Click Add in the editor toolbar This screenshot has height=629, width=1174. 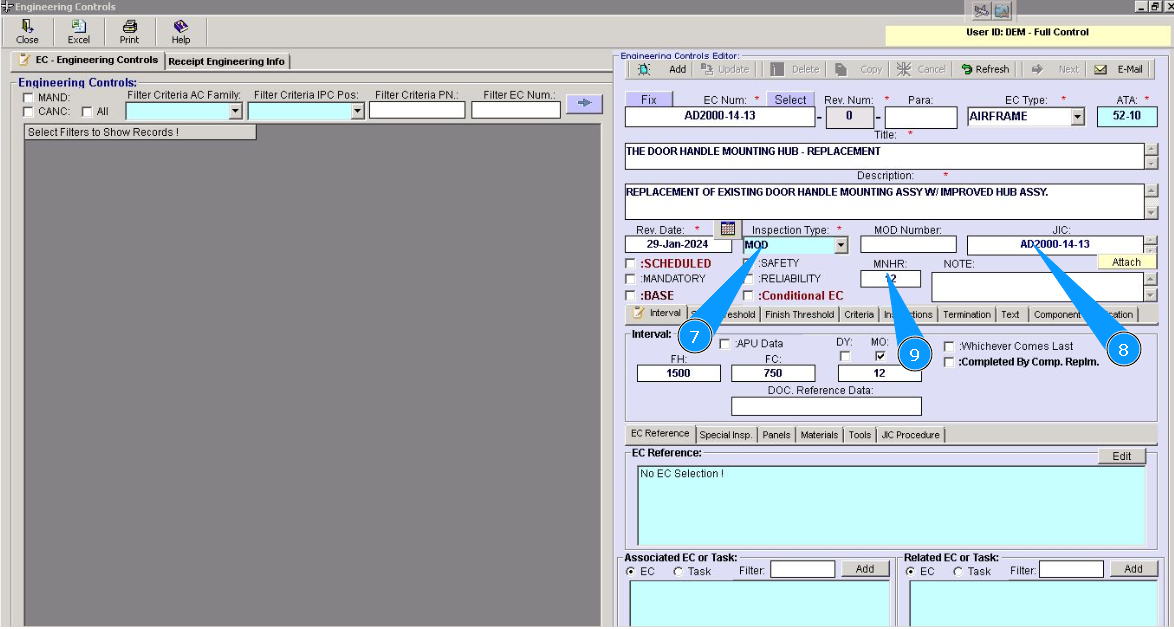click(666, 69)
